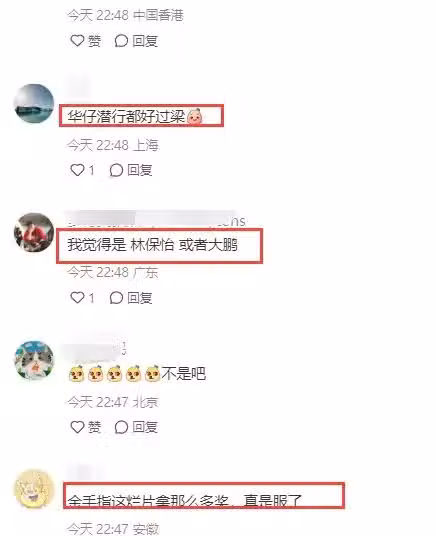Image resolution: width=436 pixels, height=536 pixels.
Task: Click the 今天 22:48 广东 timestamp
Action: [113, 272]
